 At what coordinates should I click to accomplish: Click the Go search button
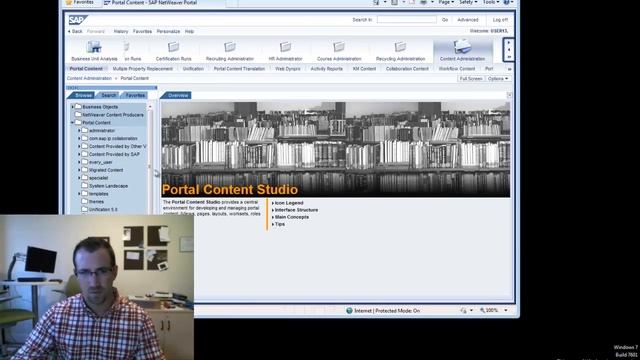445,20
